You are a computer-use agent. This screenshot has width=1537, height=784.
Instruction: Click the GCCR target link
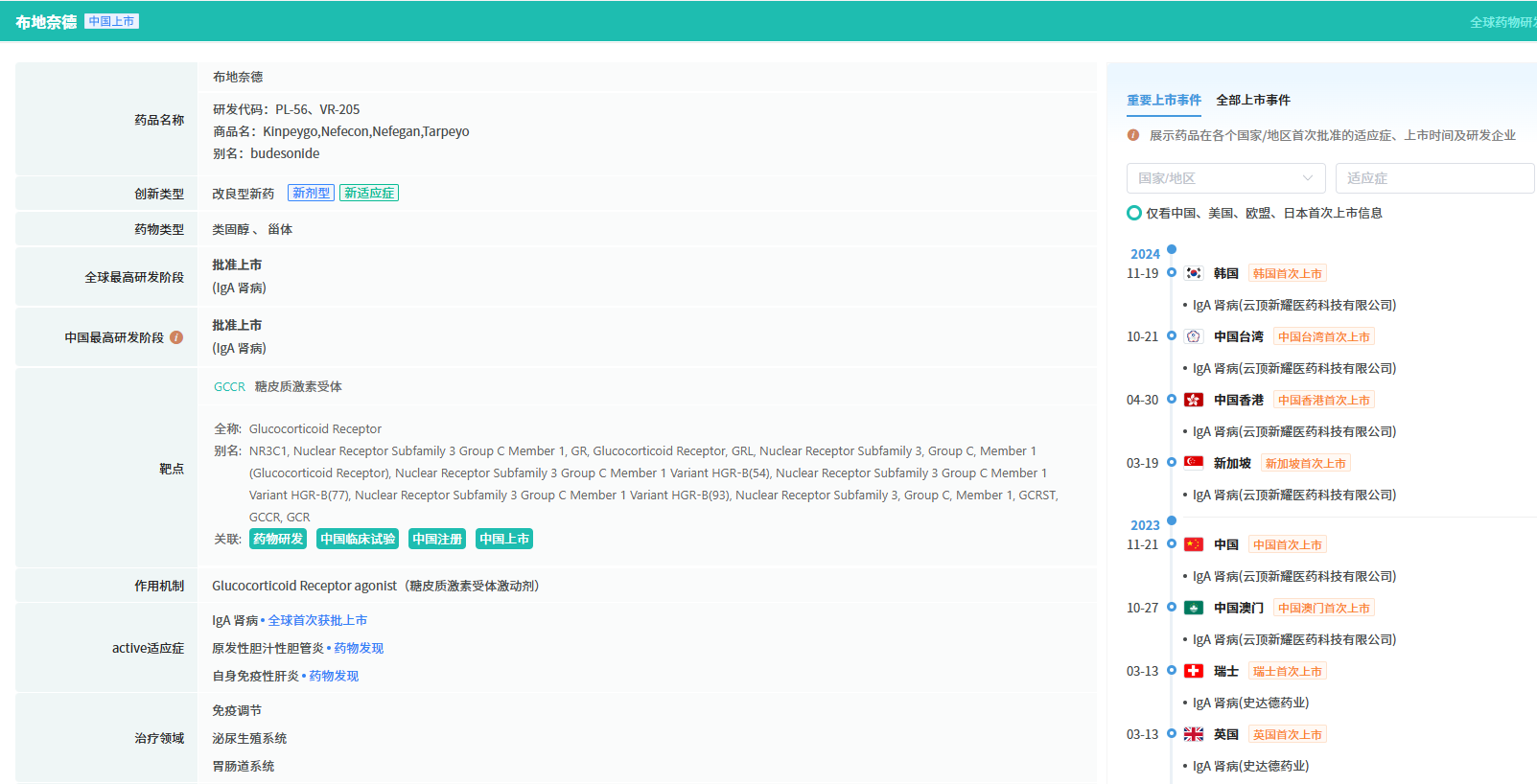[229, 386]
